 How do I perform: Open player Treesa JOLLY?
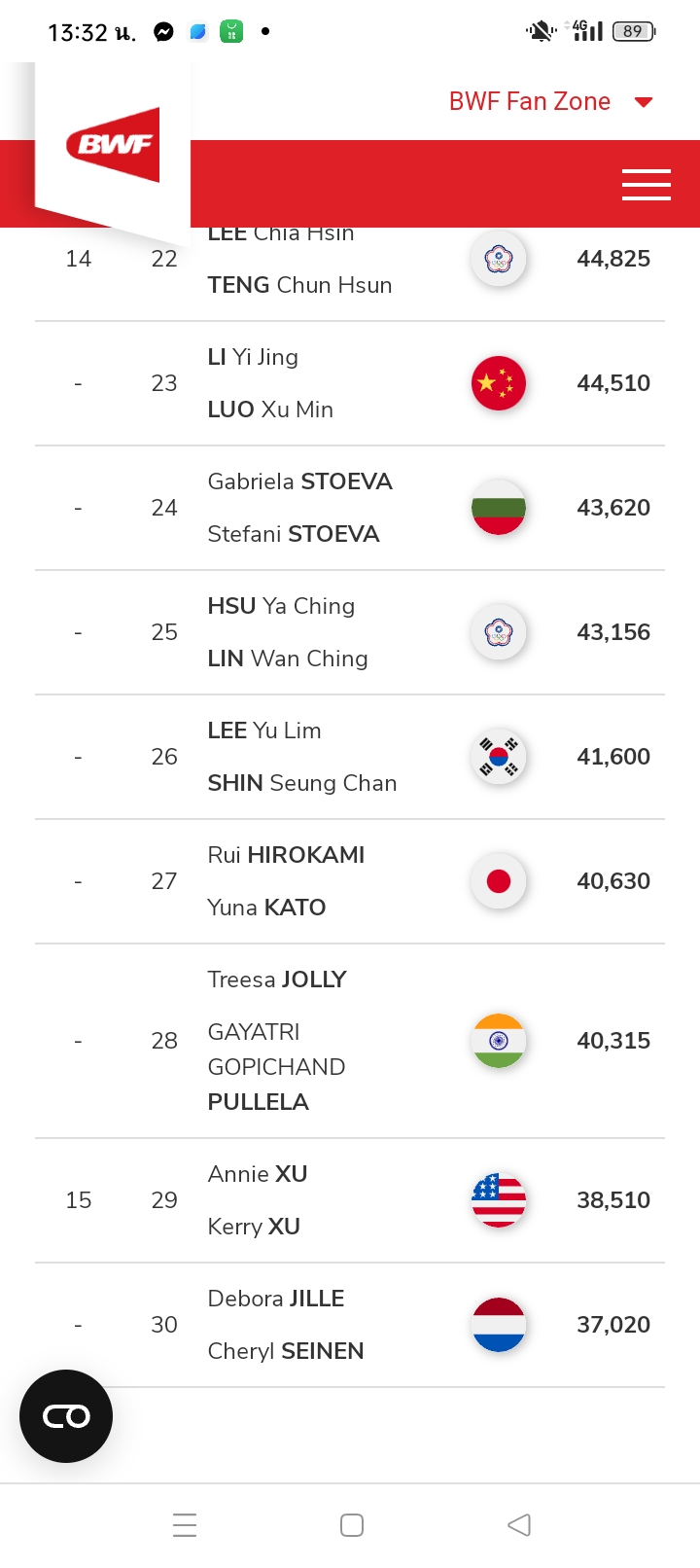point(277,980)
